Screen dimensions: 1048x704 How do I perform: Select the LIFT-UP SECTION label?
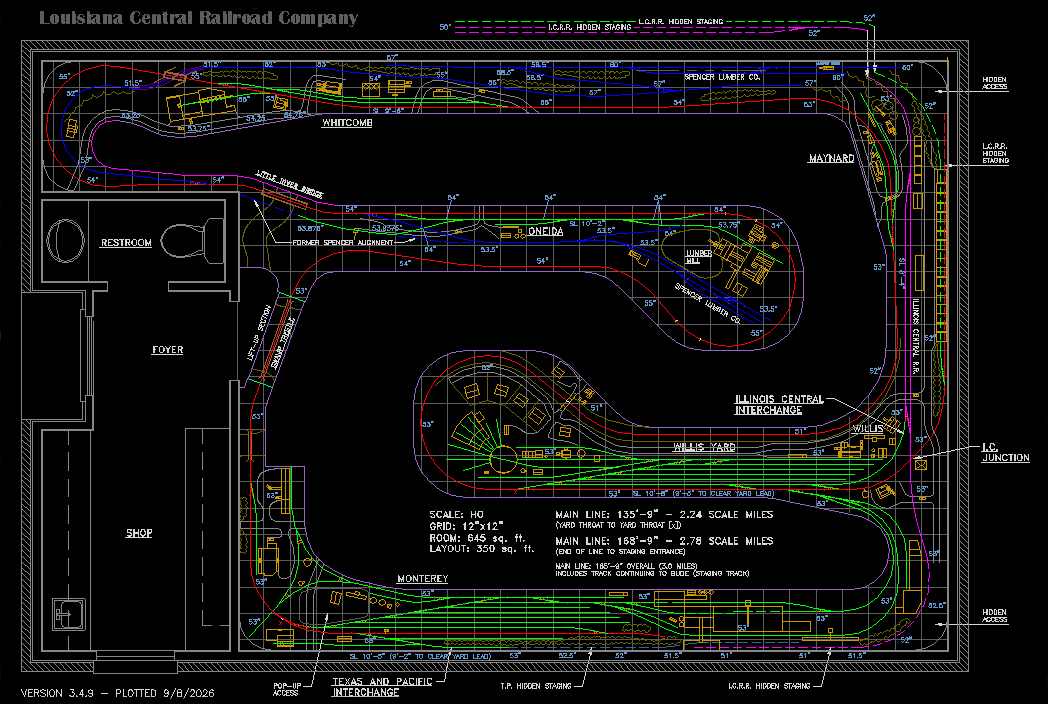[x=258, y=334]
